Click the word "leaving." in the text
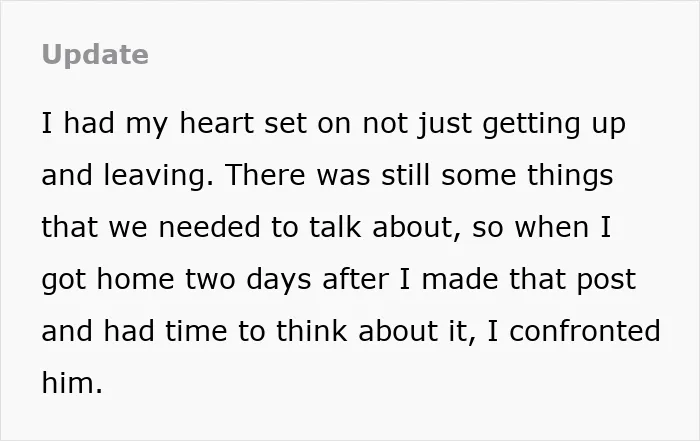 (159, 176)
